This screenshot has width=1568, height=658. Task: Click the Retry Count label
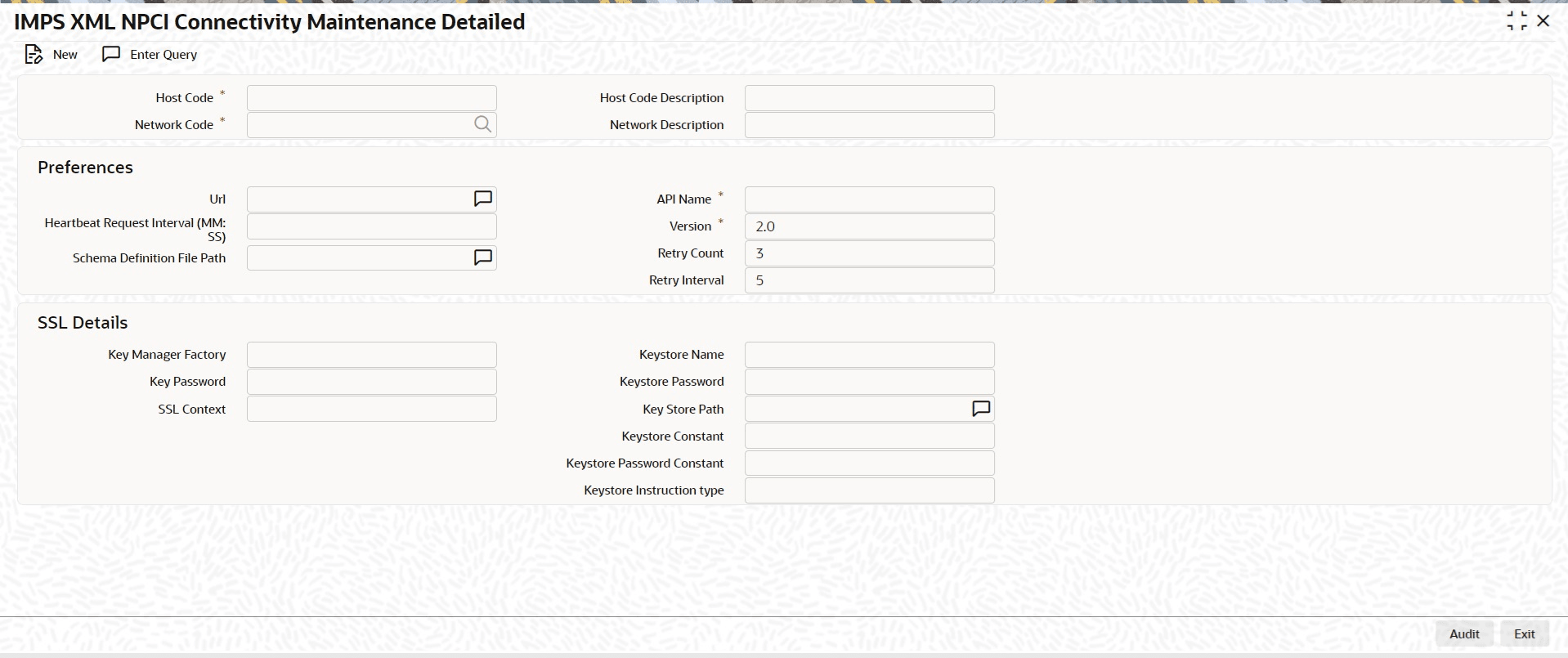(x=691, y=253)
